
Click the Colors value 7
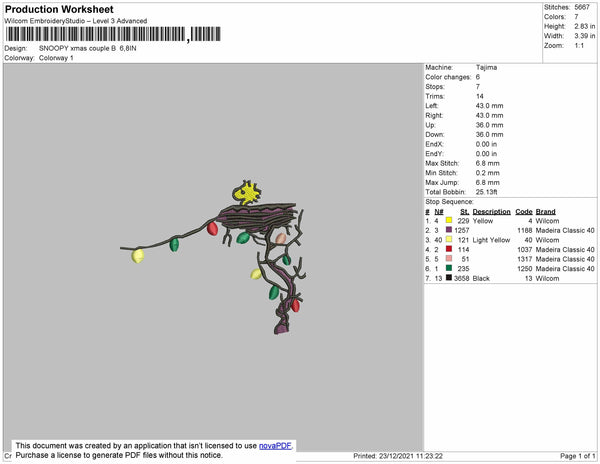pyautogui.click(x=576, y=17)
